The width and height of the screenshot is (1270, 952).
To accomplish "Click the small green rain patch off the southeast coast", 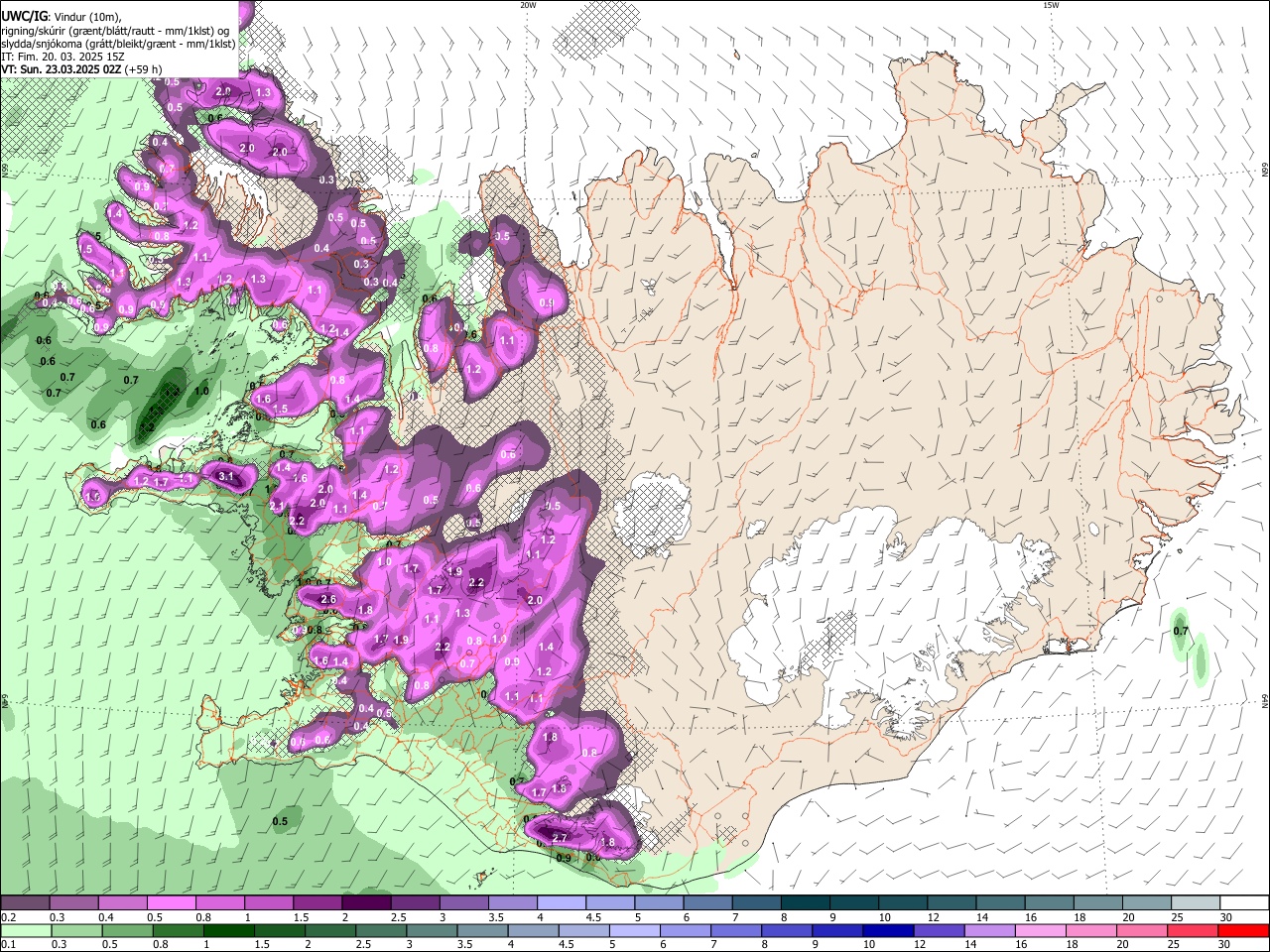I will 1201,659.
